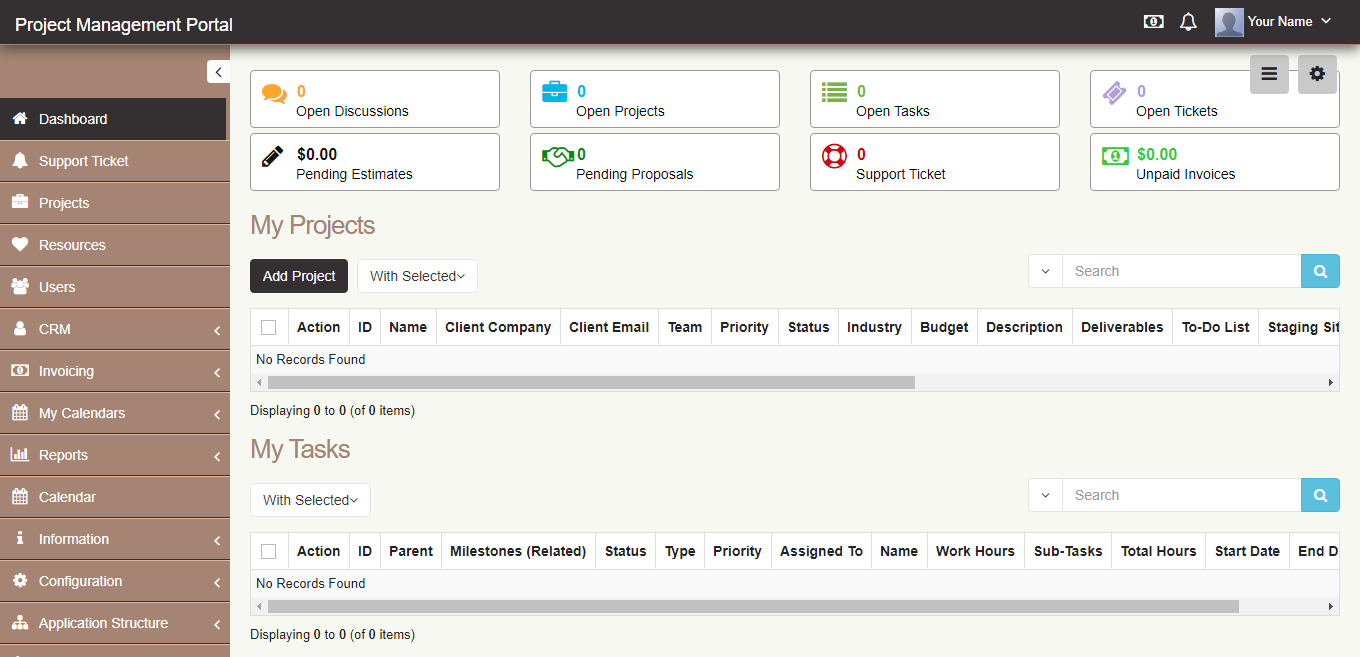Click the Support Ticket life ring icon
The height and width of the screenshot is (657, 1360).
[834, 156]
